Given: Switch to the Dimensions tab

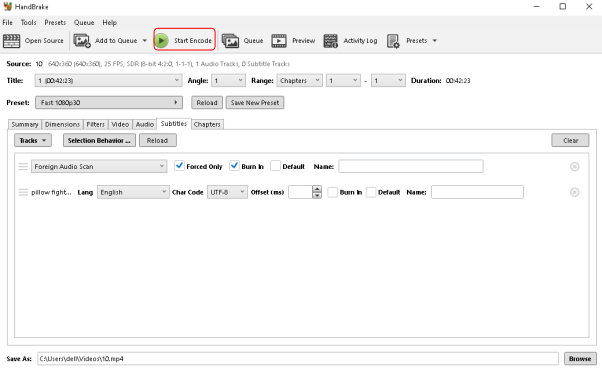Looking at the screenshot, I should (x=62, y=124).
